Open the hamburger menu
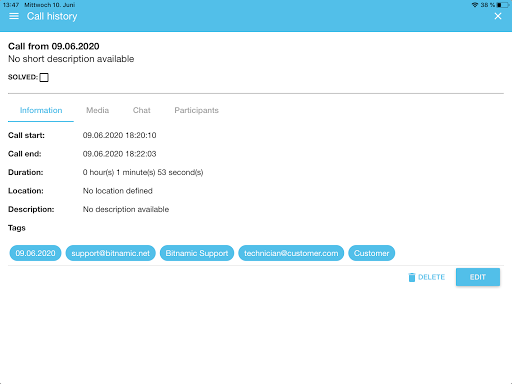The width and height of the screenshot is (512, 384). click(14, 16)
